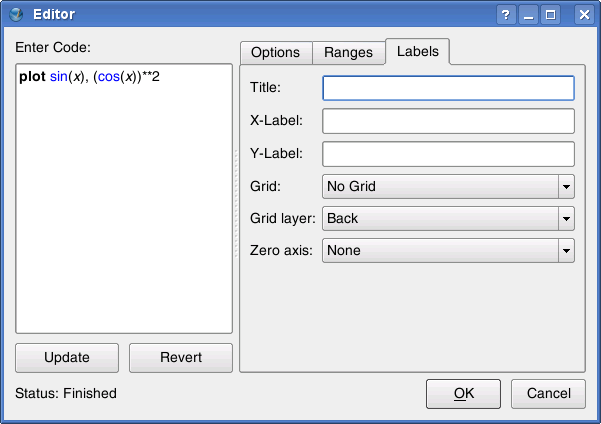Screen dimensions: 601x424
Task: Open the Ranges tab
Action: (348, 53)
